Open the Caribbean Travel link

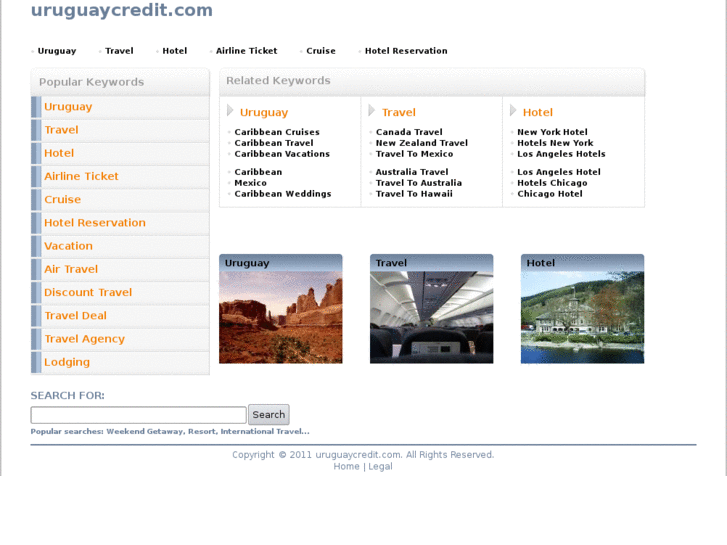coord(274,143)
